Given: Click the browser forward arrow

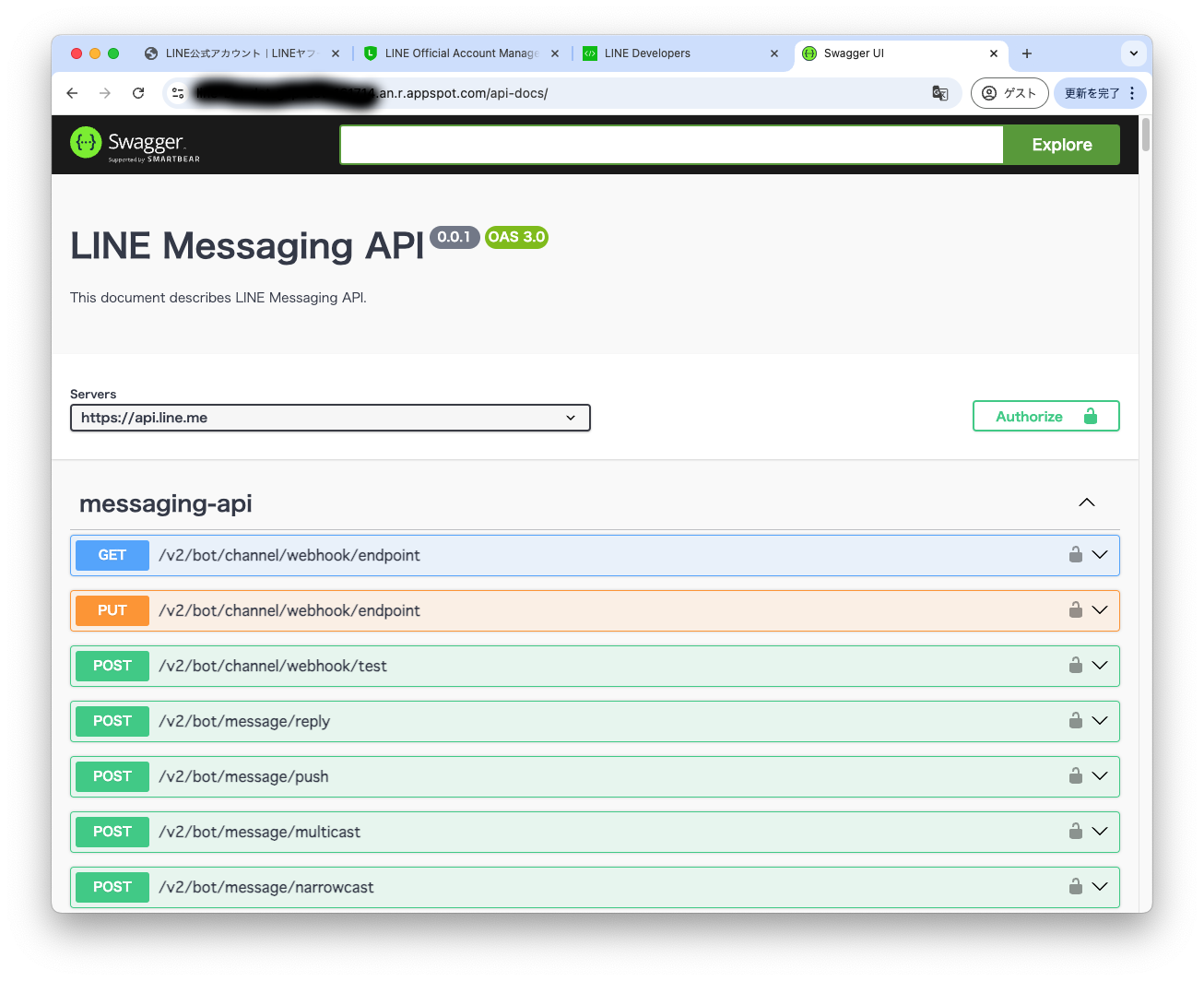Looking at the screenshot, I should 105,93.
